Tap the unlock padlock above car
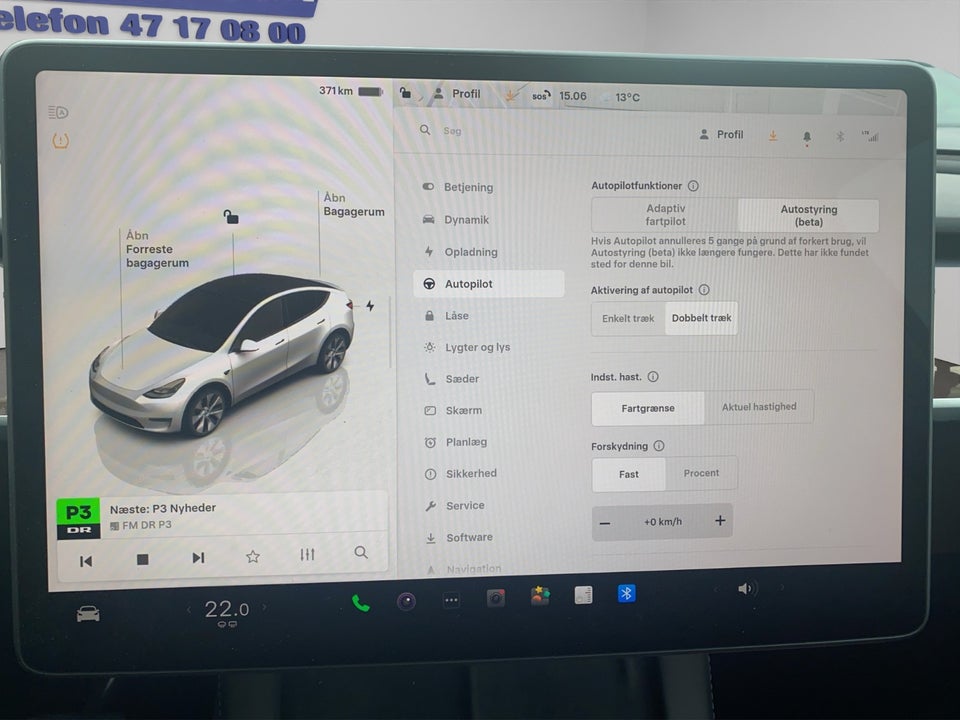 click(x=230, y=216)
